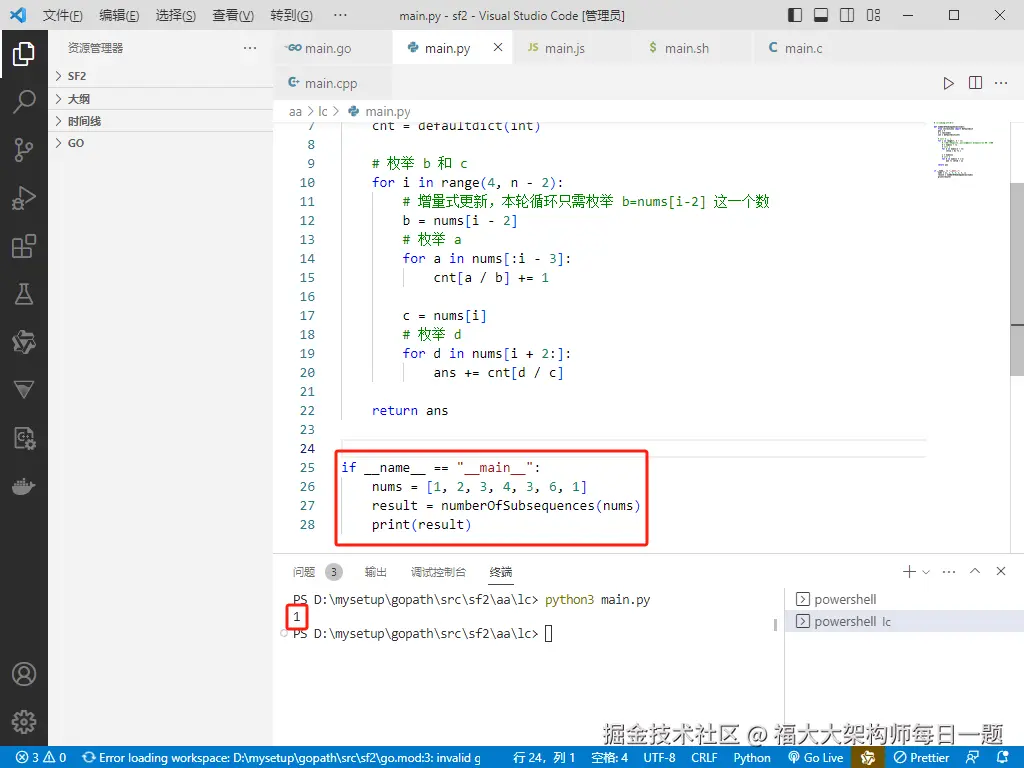This screenshot has height=768, width=1024.
Task: Click 行 24, 列 1 cursor position
Action: [544, 758]
